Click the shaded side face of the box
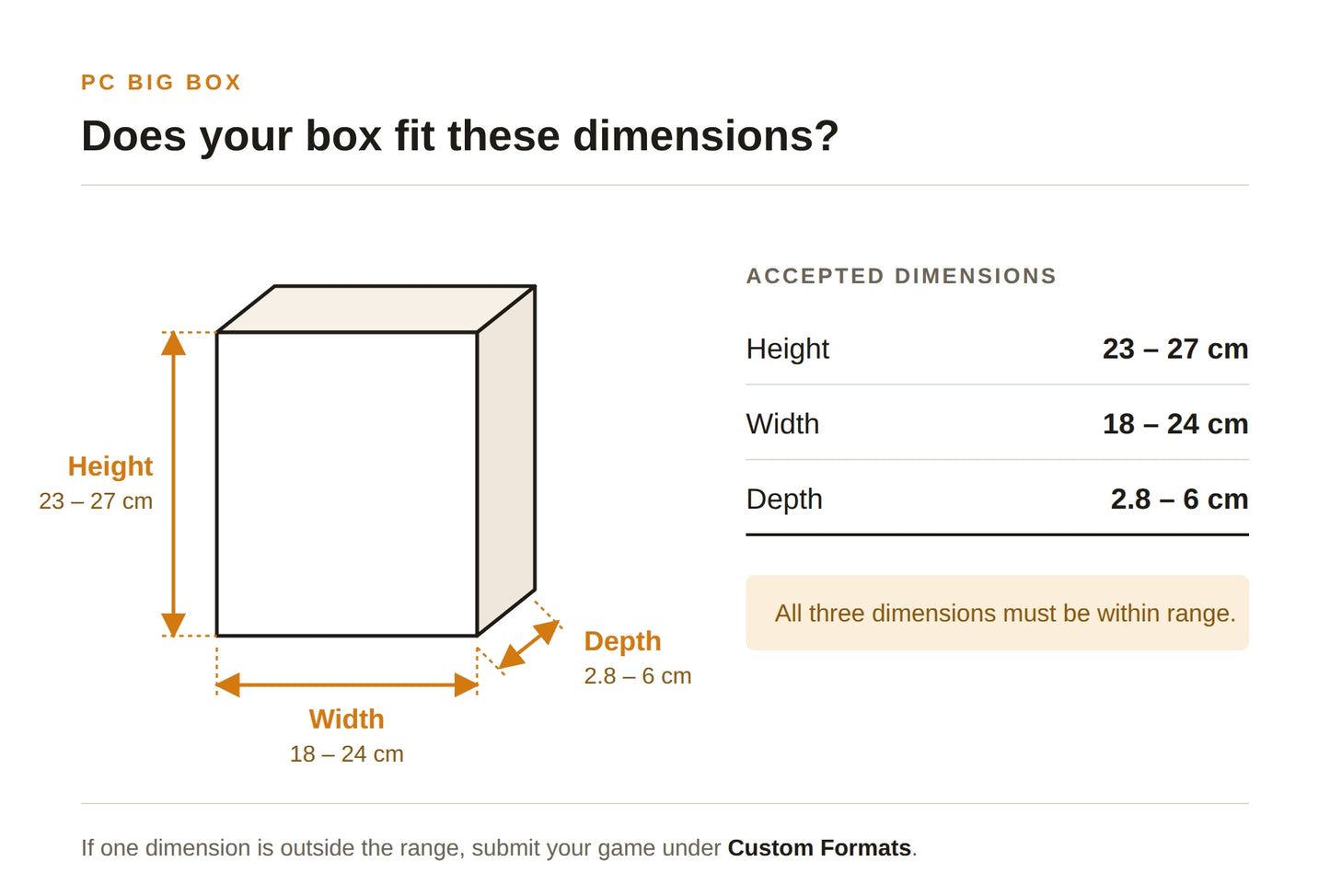Screen dimensions: 1330x896 click(x=506, y=460)
